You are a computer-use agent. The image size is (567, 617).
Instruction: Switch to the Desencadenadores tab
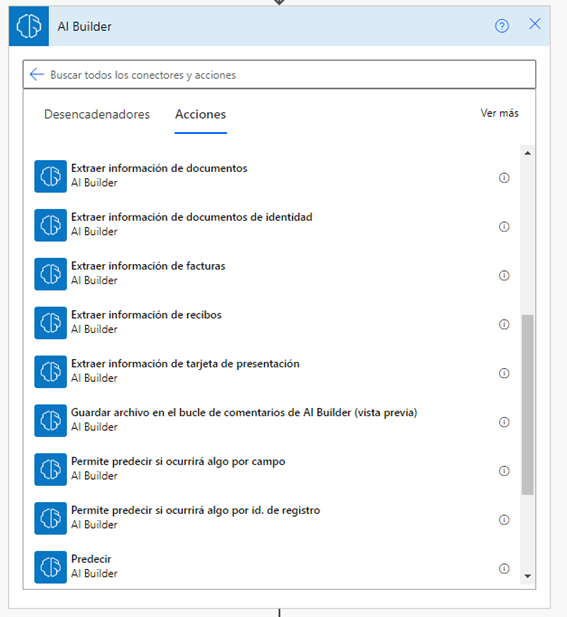97,115
